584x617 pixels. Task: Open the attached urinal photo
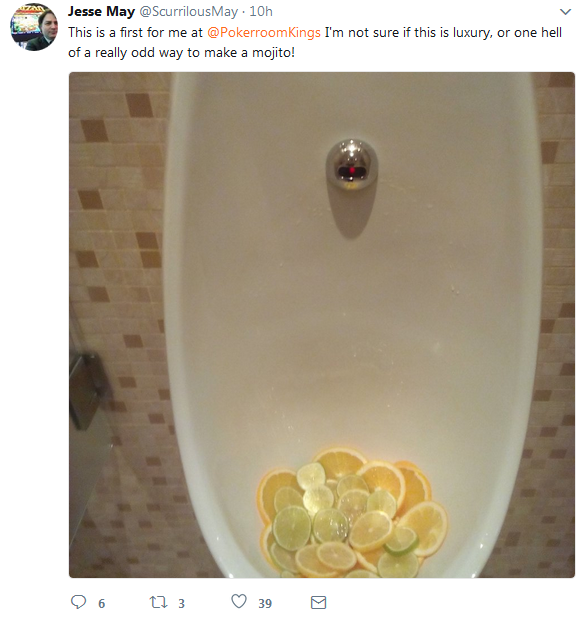pos(322,325)
